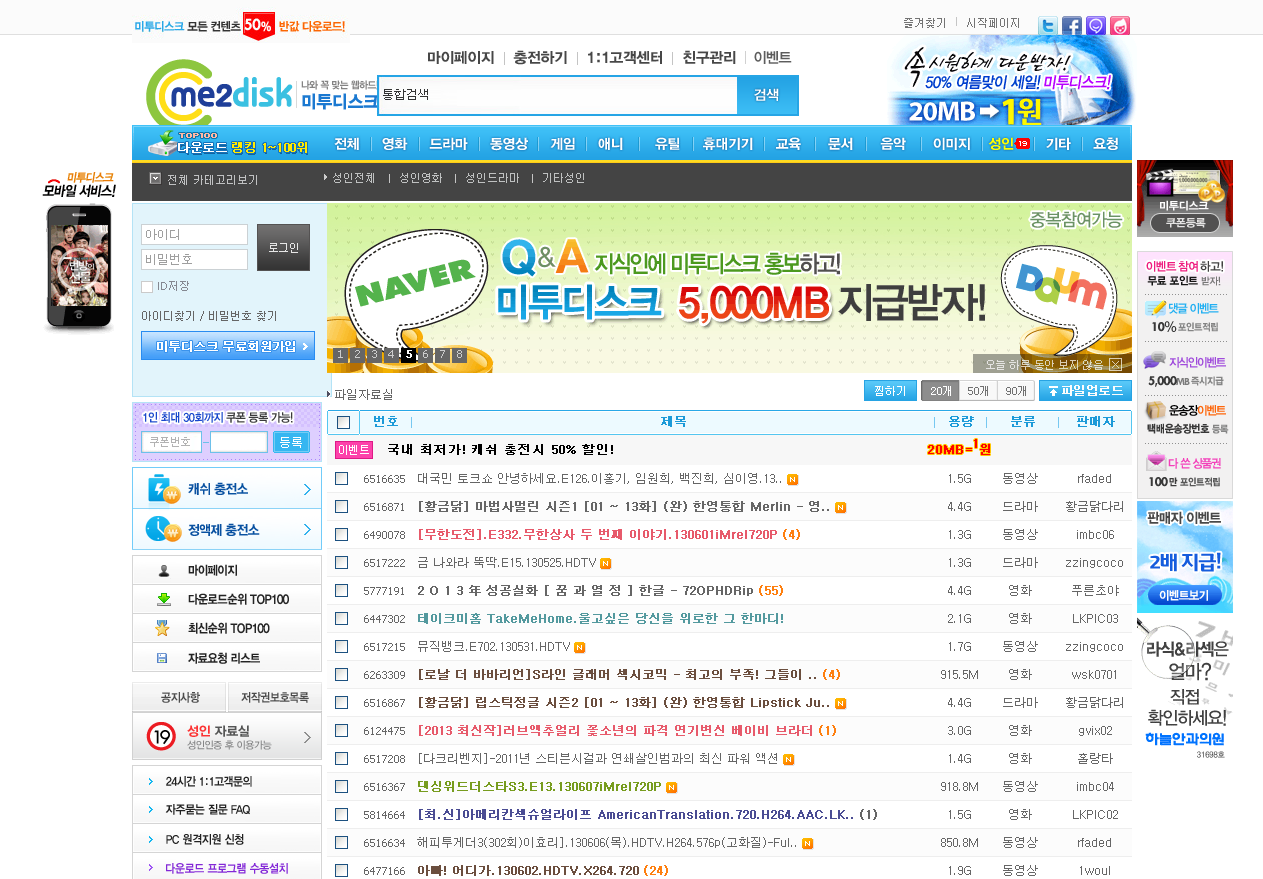
Task: Click the 통합검색 search field
Action: click(x=558, y=95)
